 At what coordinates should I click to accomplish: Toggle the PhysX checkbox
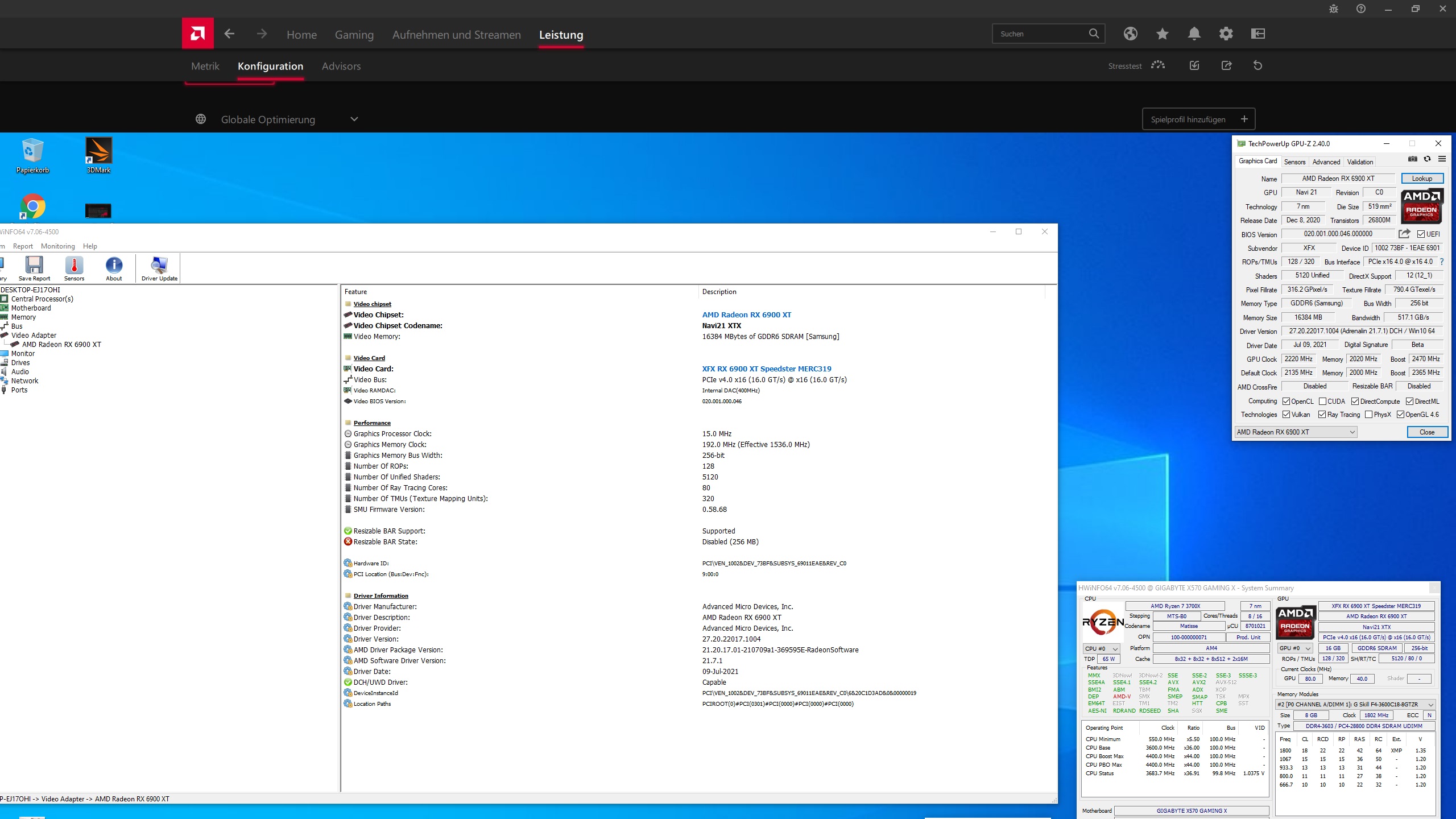coord(1369,415)
